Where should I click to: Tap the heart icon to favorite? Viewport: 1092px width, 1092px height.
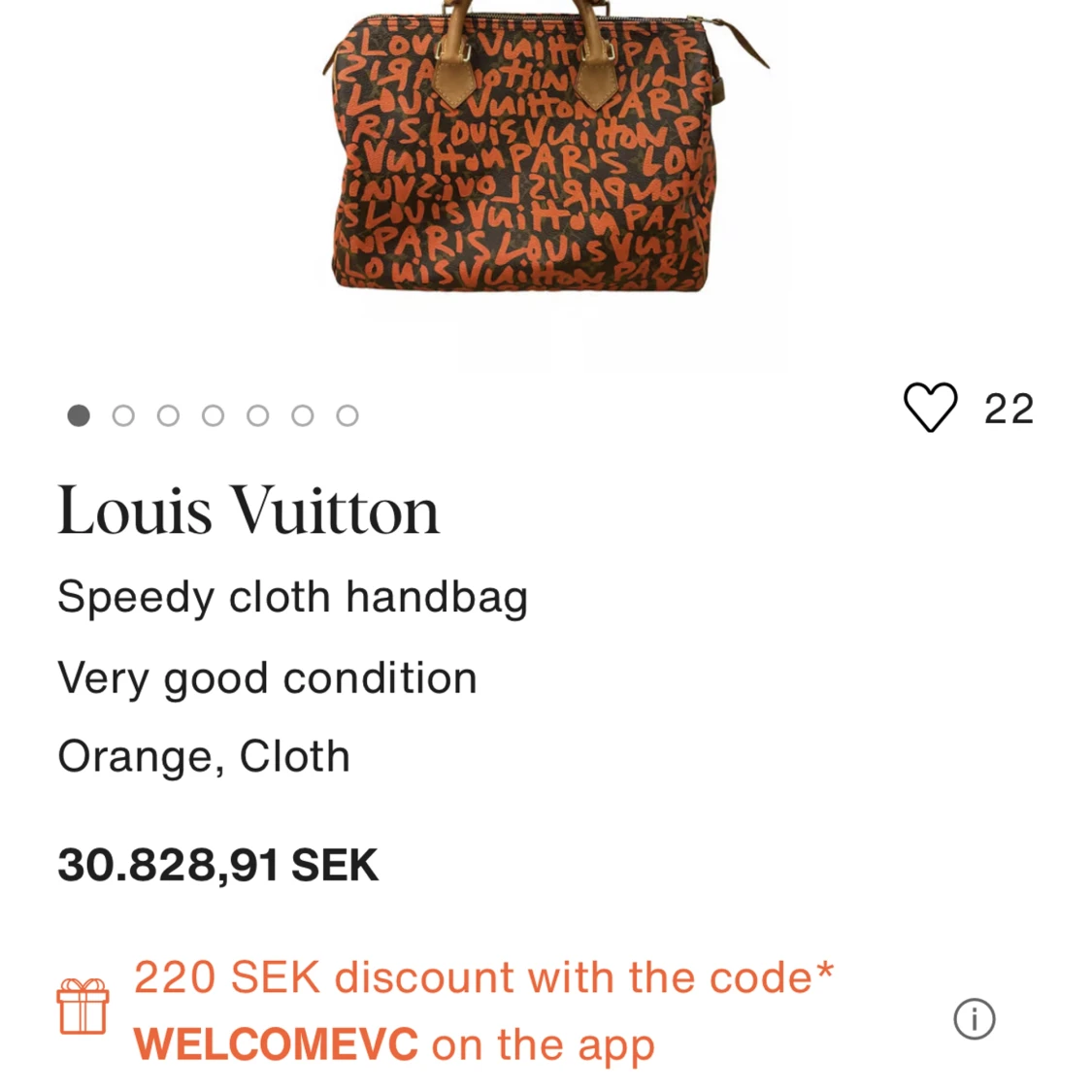(931, 408)
